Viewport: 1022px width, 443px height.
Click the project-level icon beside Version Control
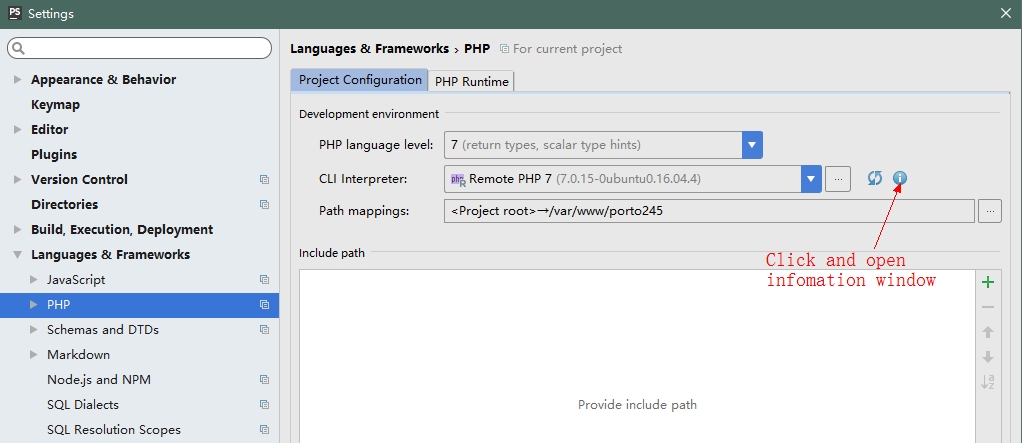tap(264, 180)
